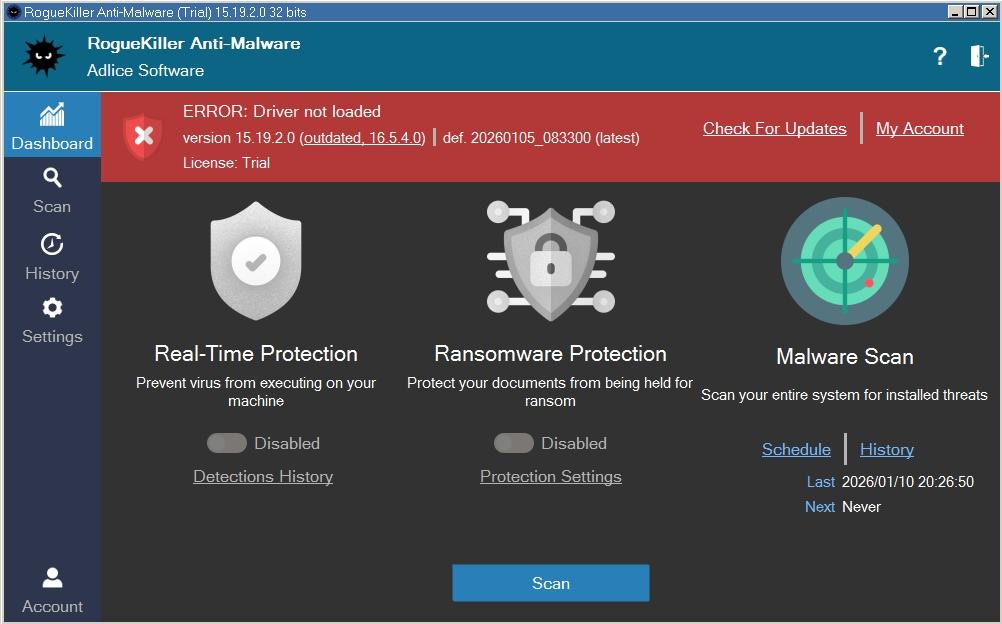Click the 'Never' next scan value
This screenshot has width=1002, height=624.
(861, 507)
